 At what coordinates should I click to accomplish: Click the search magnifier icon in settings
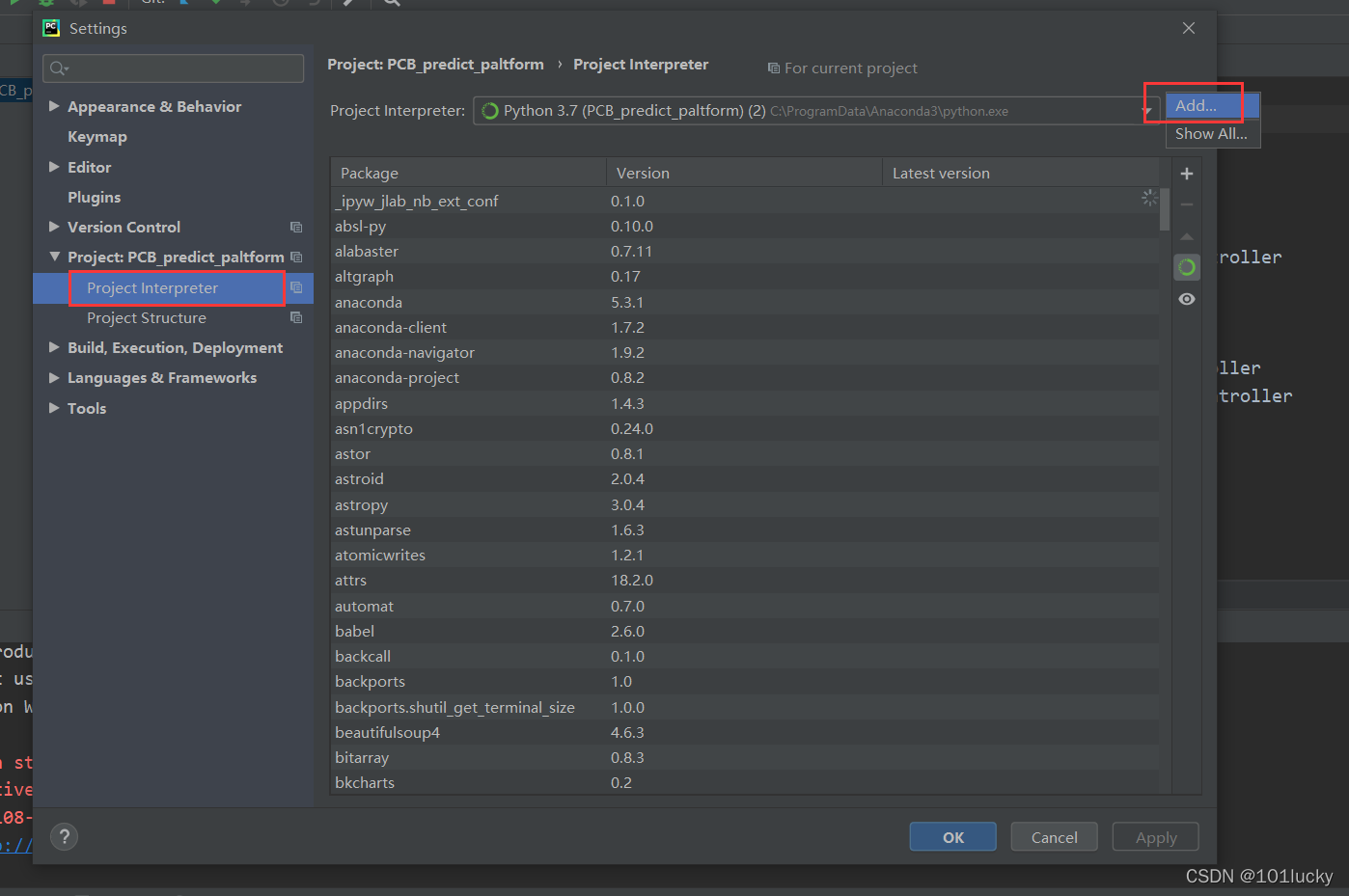click(59, 68)
